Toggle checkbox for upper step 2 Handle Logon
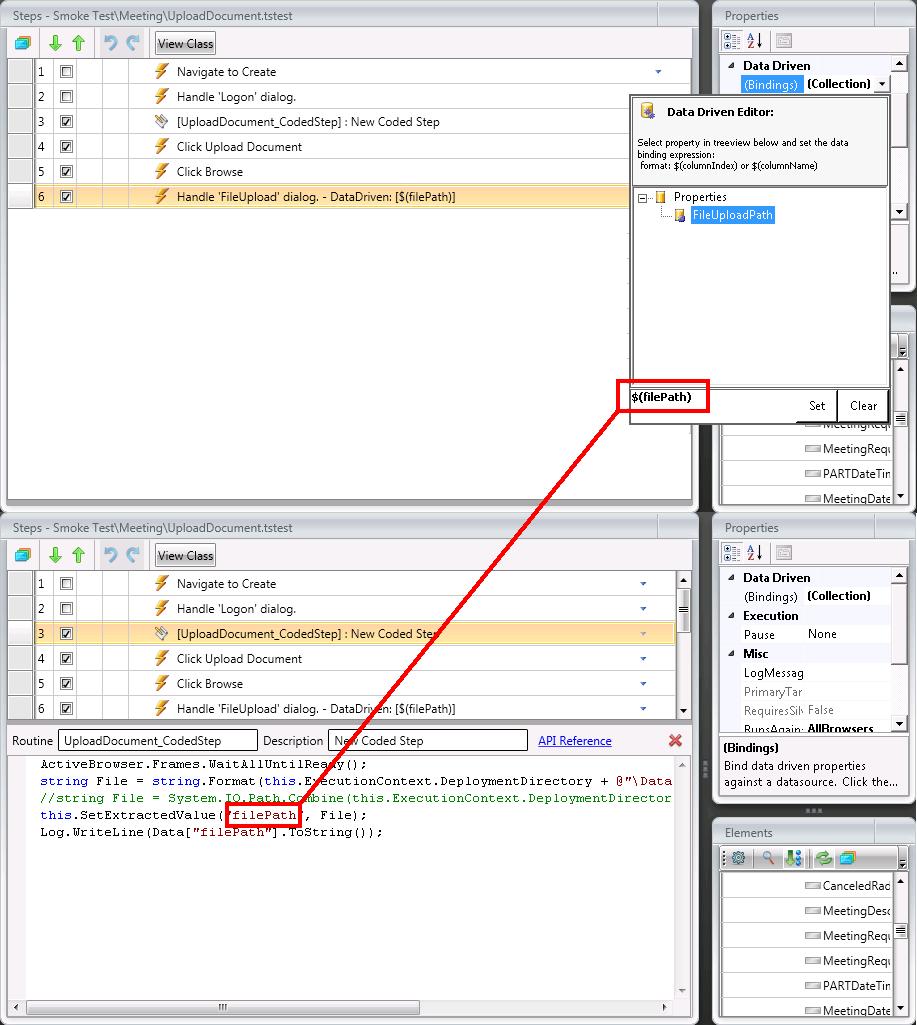 pos(66,97)
